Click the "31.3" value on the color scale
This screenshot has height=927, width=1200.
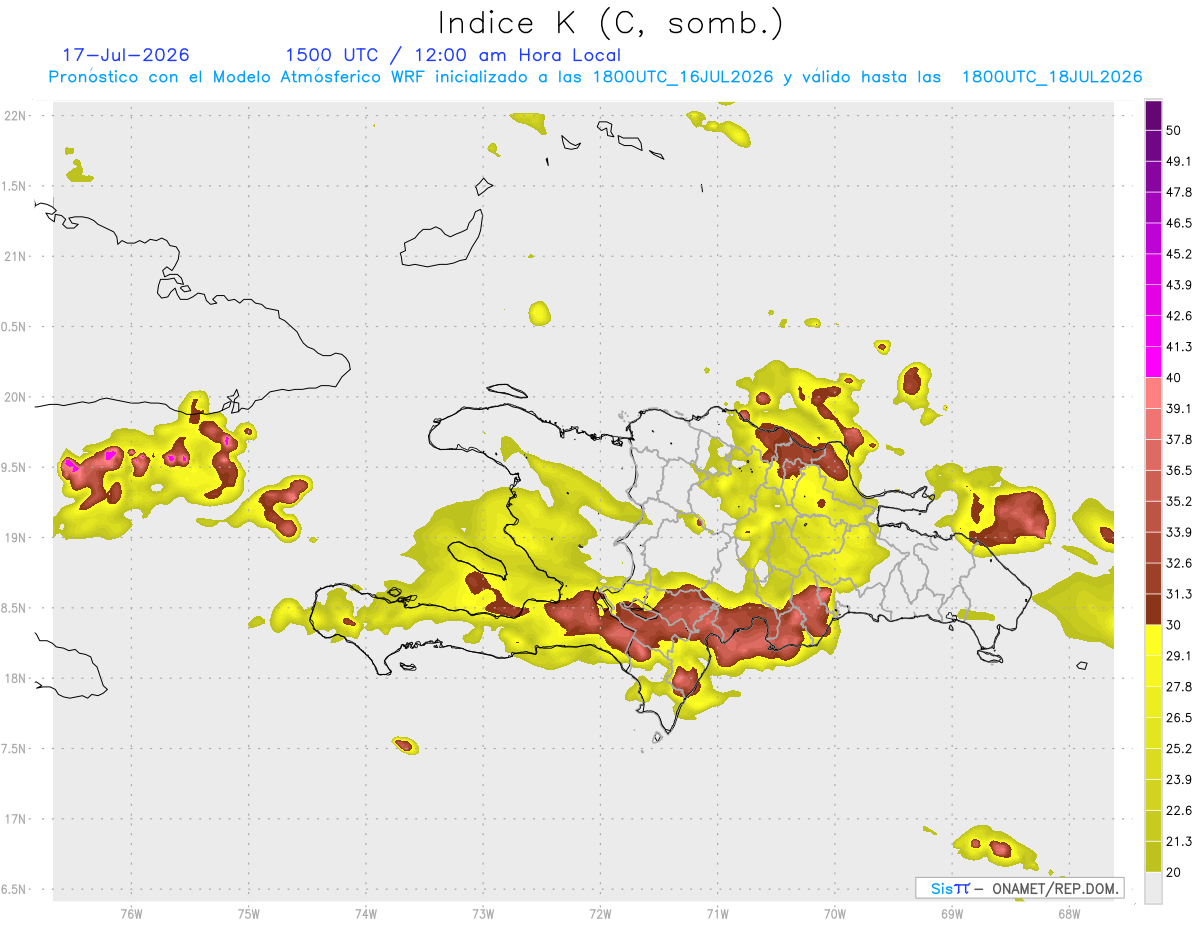pos(1179,594)
